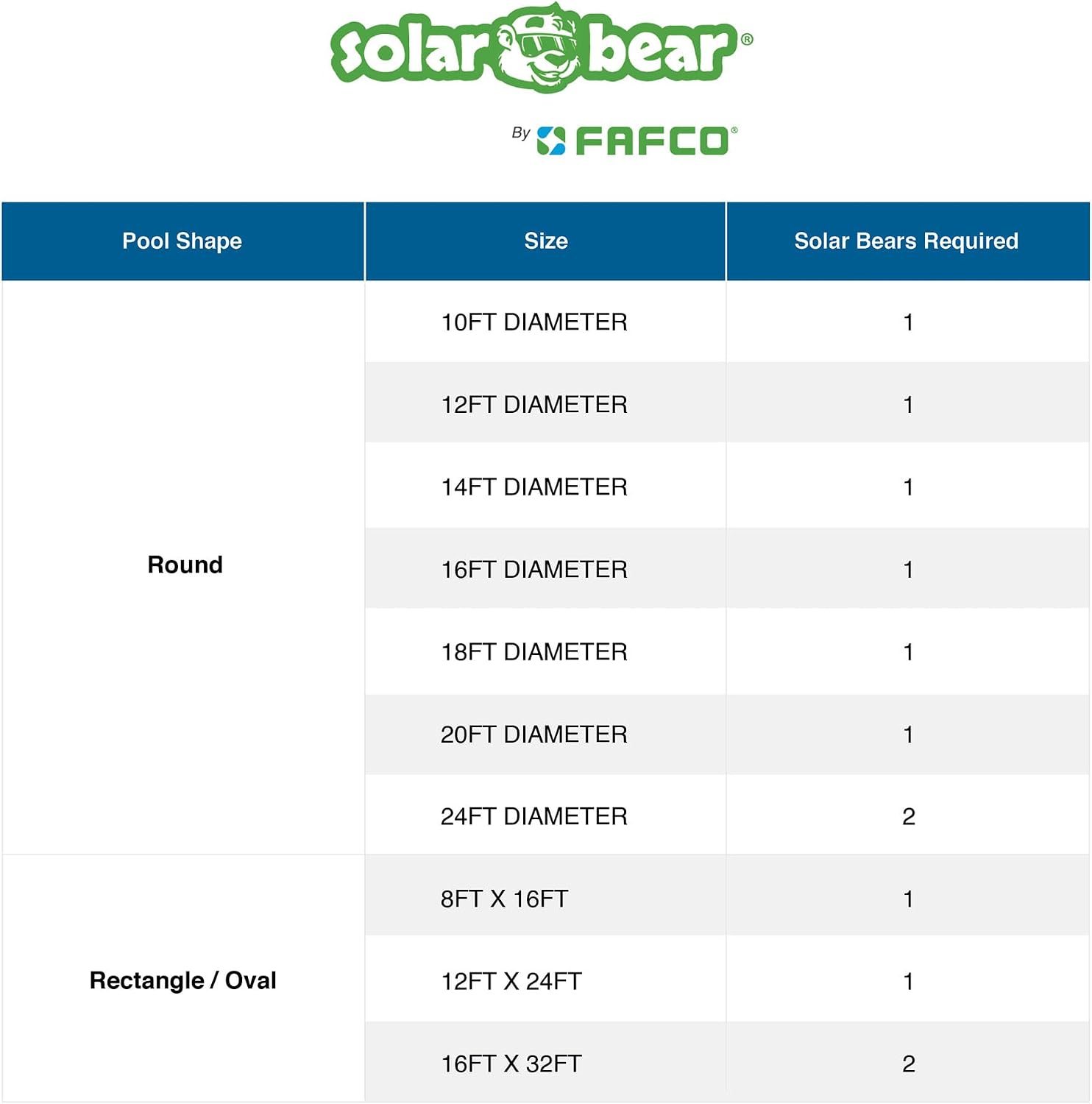Select the 24FT DIAMETER size row
The image size is (1092, 1104).
[x=727, y=815]
